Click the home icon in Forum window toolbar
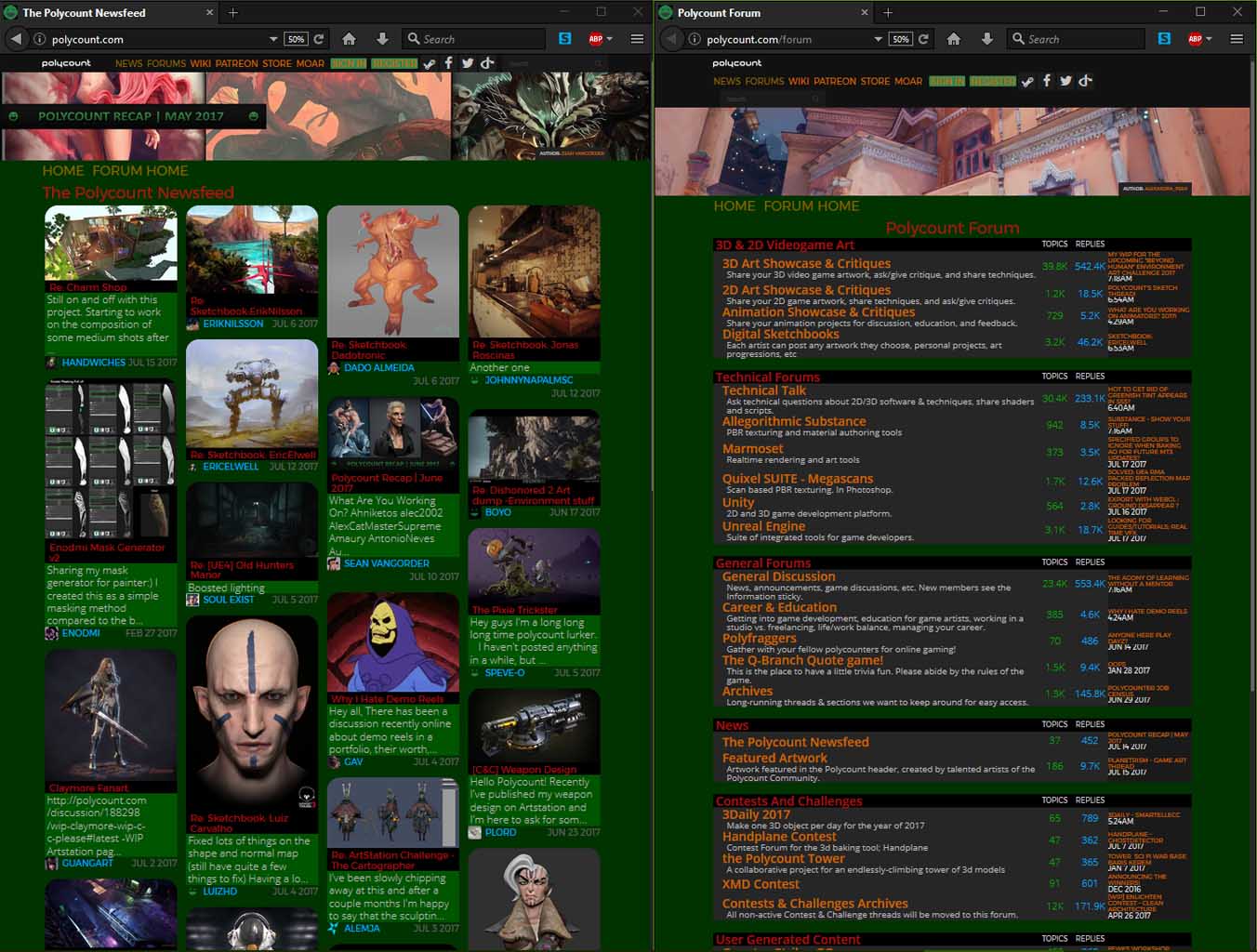 tap(953, 39)
